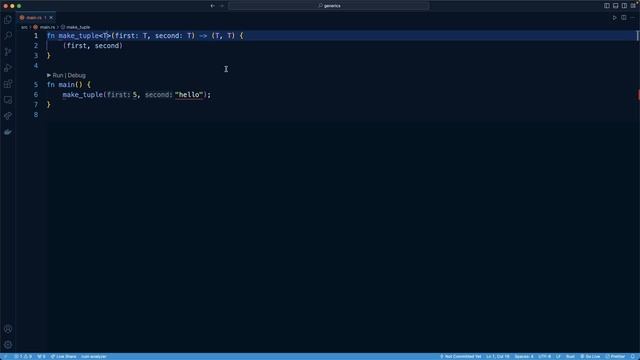Image resolution: width=640 pixels, height=360 pixels.
Task: Open main.rs breadcrumb
Action: (44, 27)
